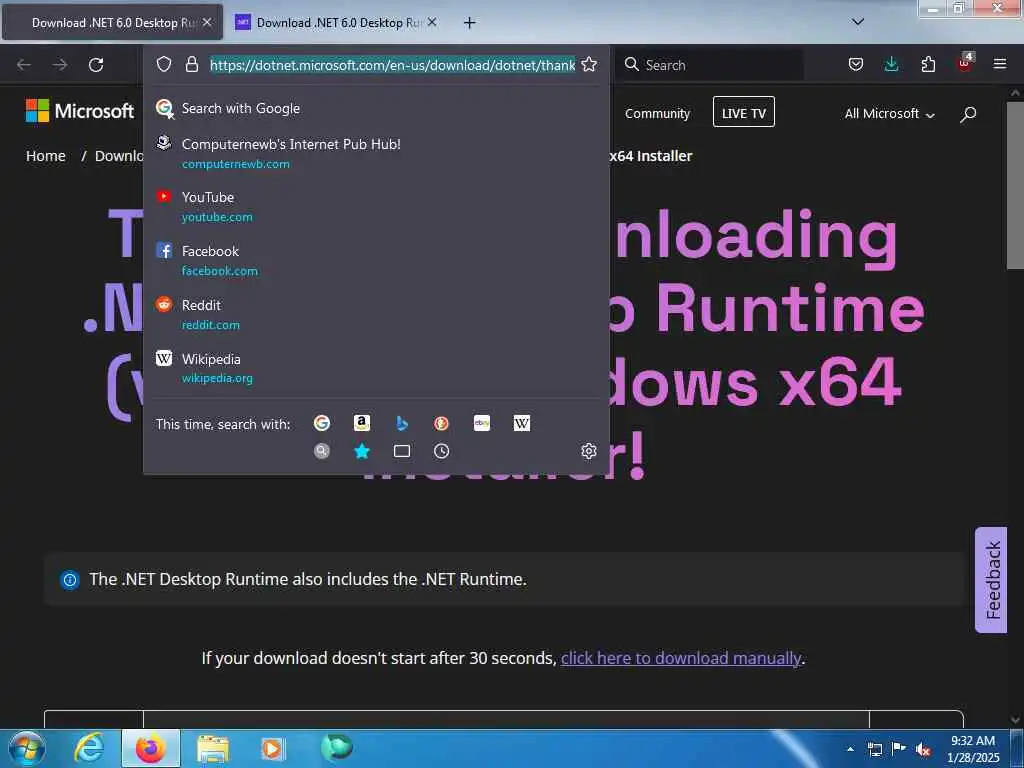Choose the Wikipedia suggestion row
Screen dimensions: 1024x768
[x=377, y=368]
